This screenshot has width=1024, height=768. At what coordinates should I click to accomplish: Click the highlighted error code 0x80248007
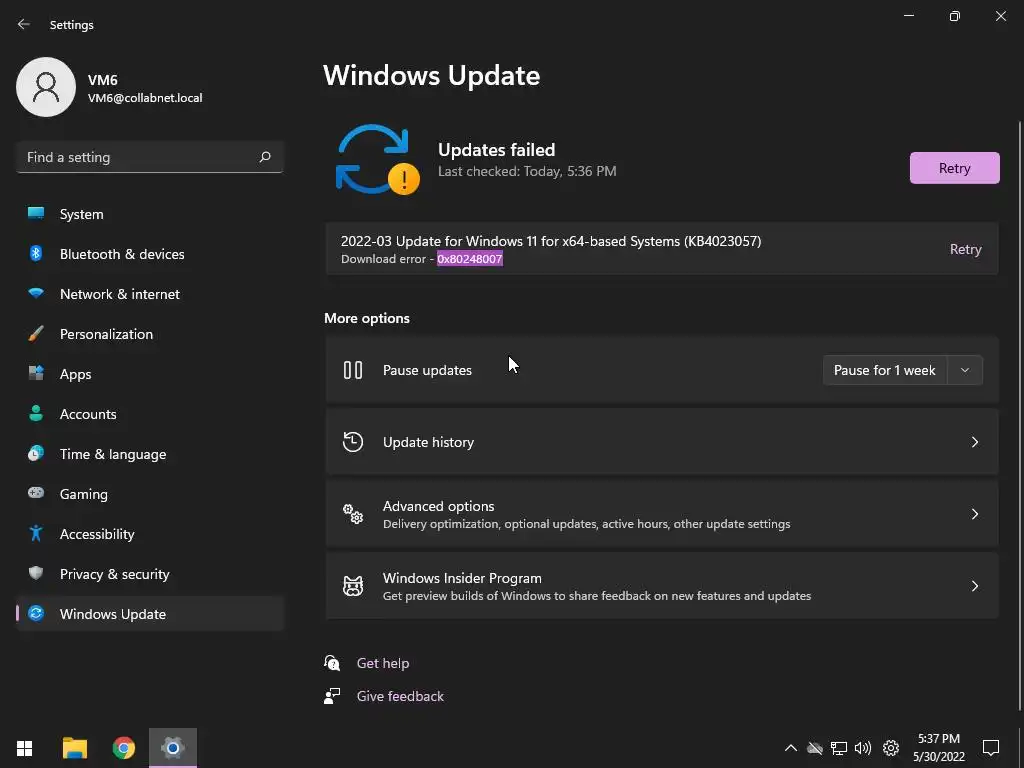(470, 259)
